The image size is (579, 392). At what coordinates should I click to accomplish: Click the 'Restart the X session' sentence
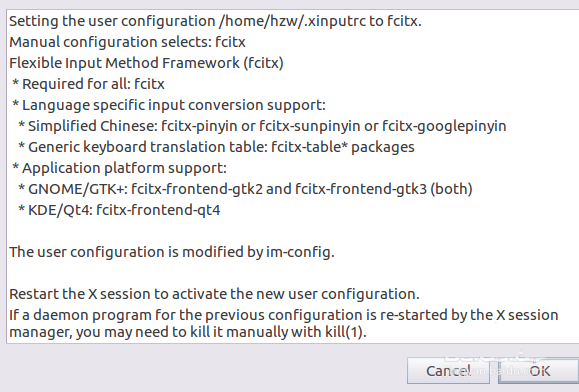click(x=214, y=294)
